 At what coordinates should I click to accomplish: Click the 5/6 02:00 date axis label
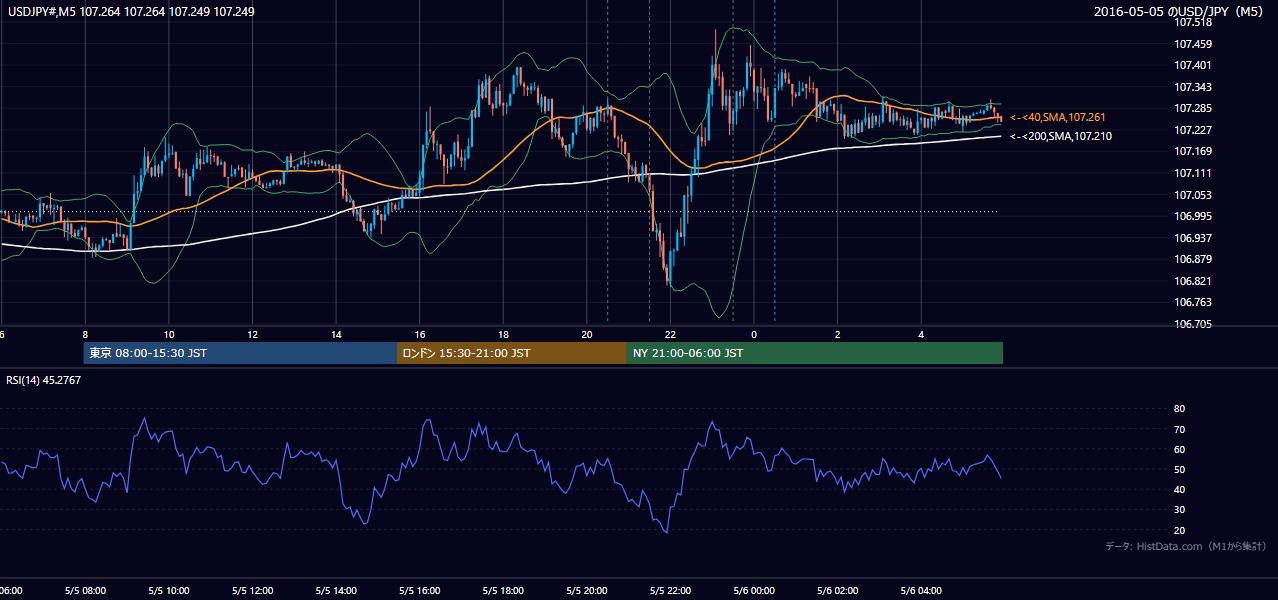(838, 590)
